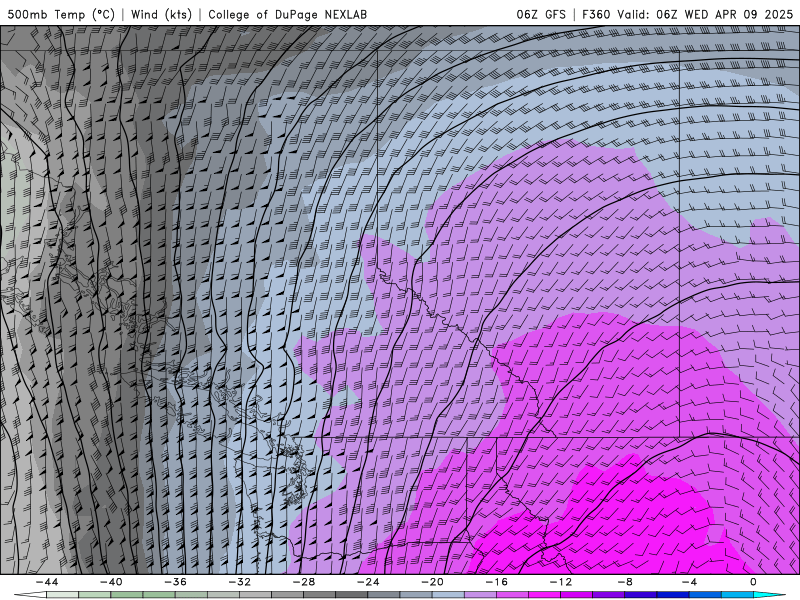Viewport: 800px width, 600px height.
Task: Click the -24 legend value
Action: [368, 582]
